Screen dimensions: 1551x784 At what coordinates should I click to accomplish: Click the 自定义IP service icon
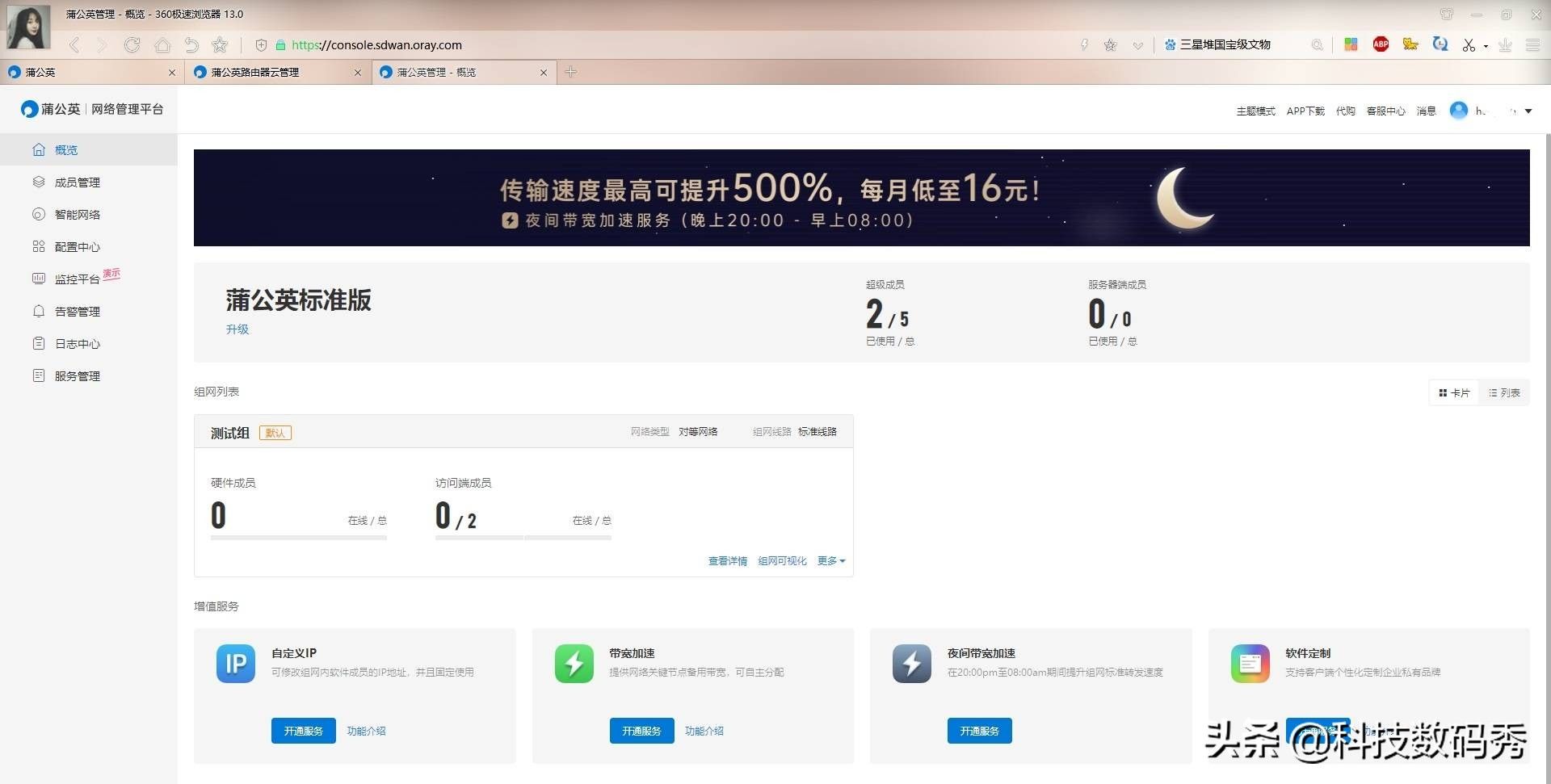click(236, 664)
